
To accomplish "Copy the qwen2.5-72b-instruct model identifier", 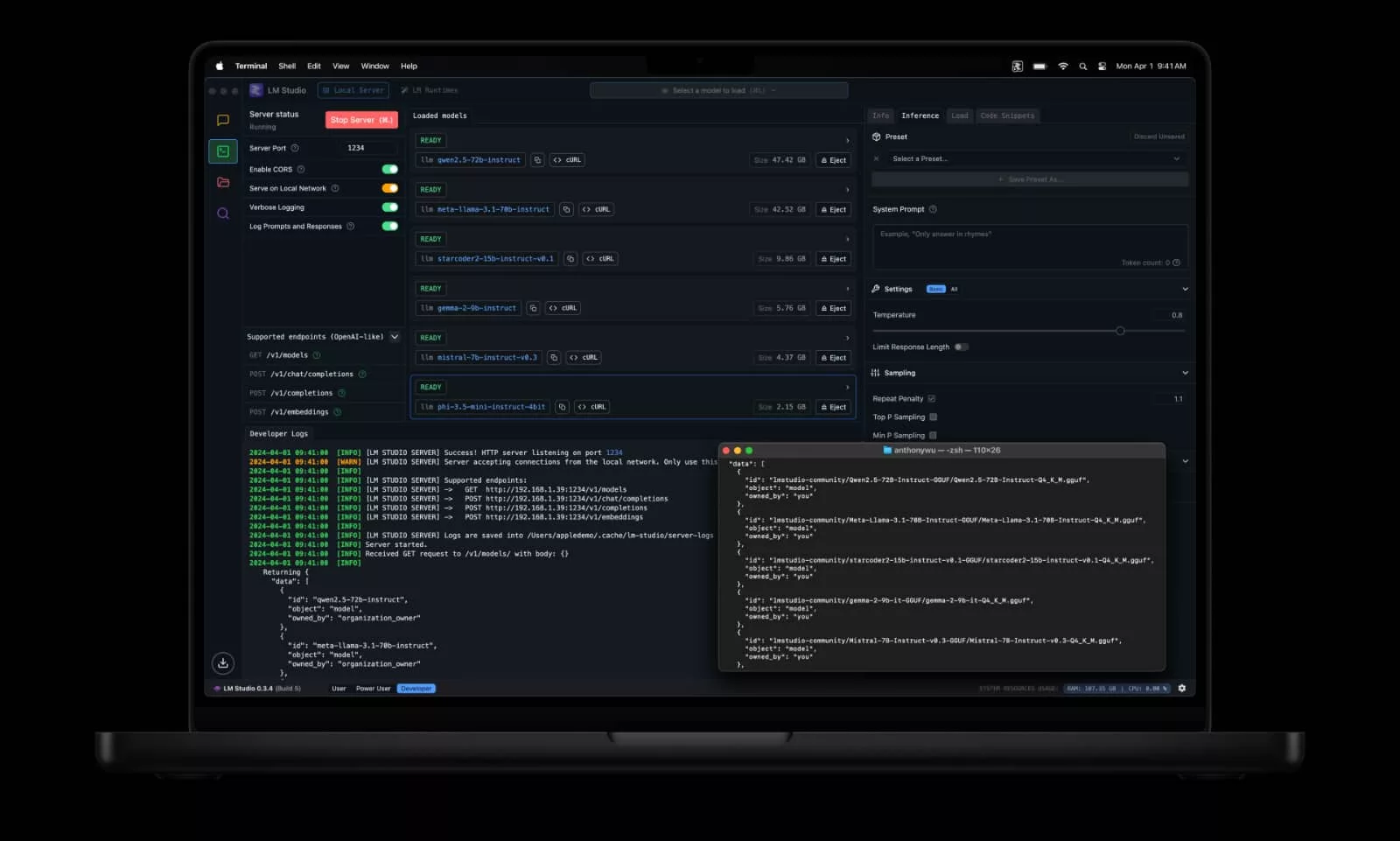I will tap(537, 160).
